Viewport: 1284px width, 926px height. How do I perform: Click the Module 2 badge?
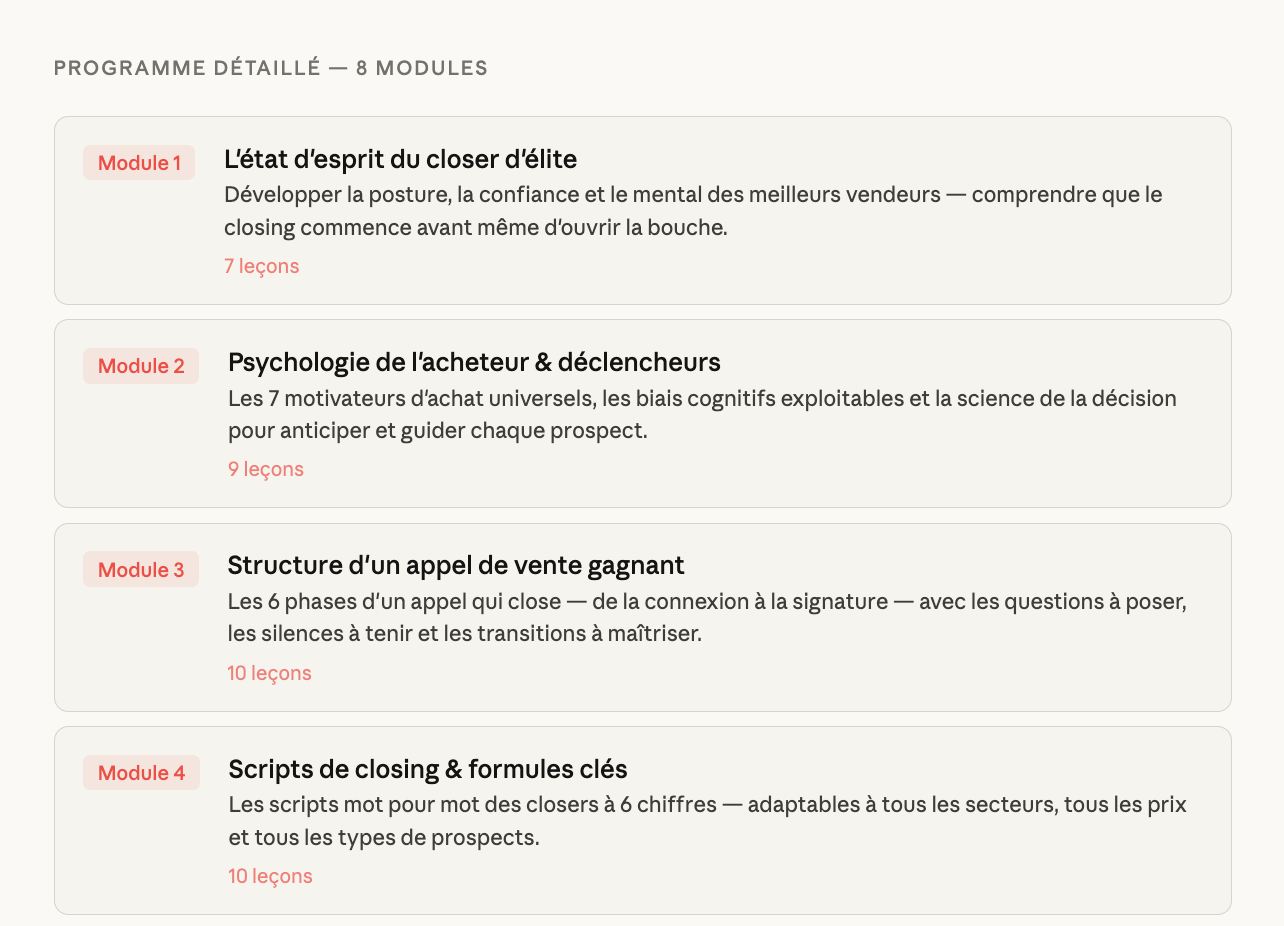pos(141,366)
